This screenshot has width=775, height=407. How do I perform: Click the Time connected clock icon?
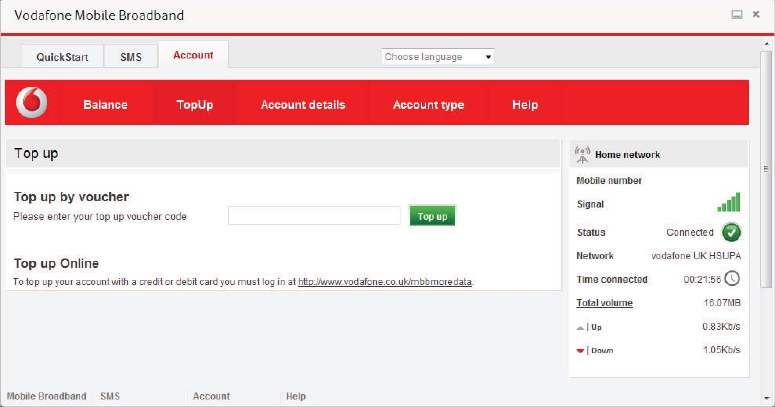(732, 279)
